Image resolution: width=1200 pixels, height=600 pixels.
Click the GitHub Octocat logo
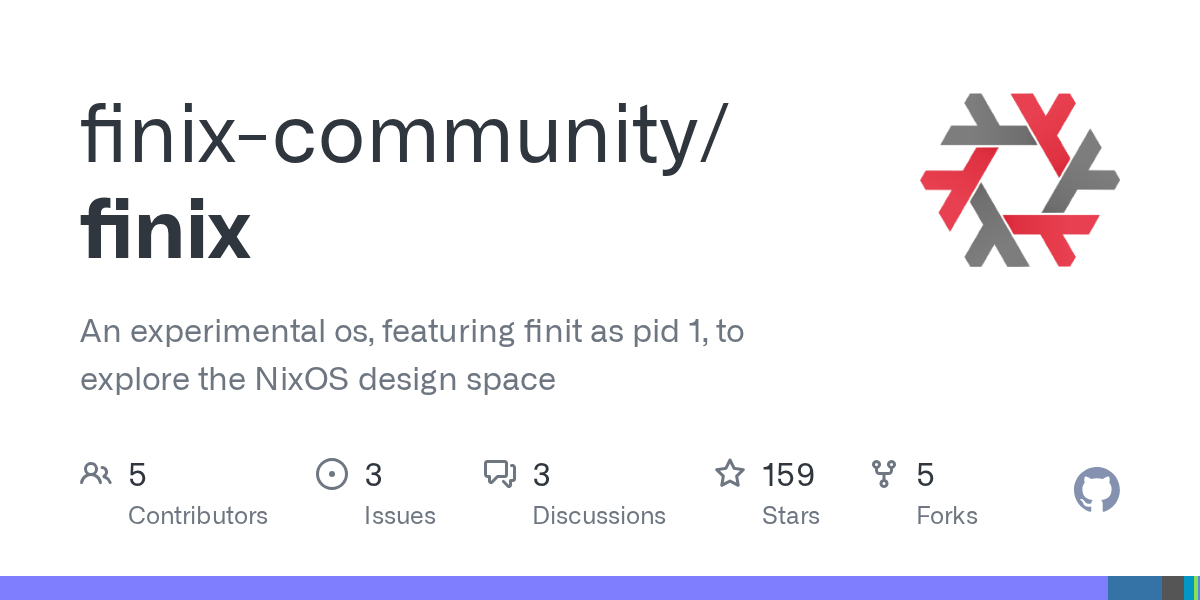coord(1096,491)
